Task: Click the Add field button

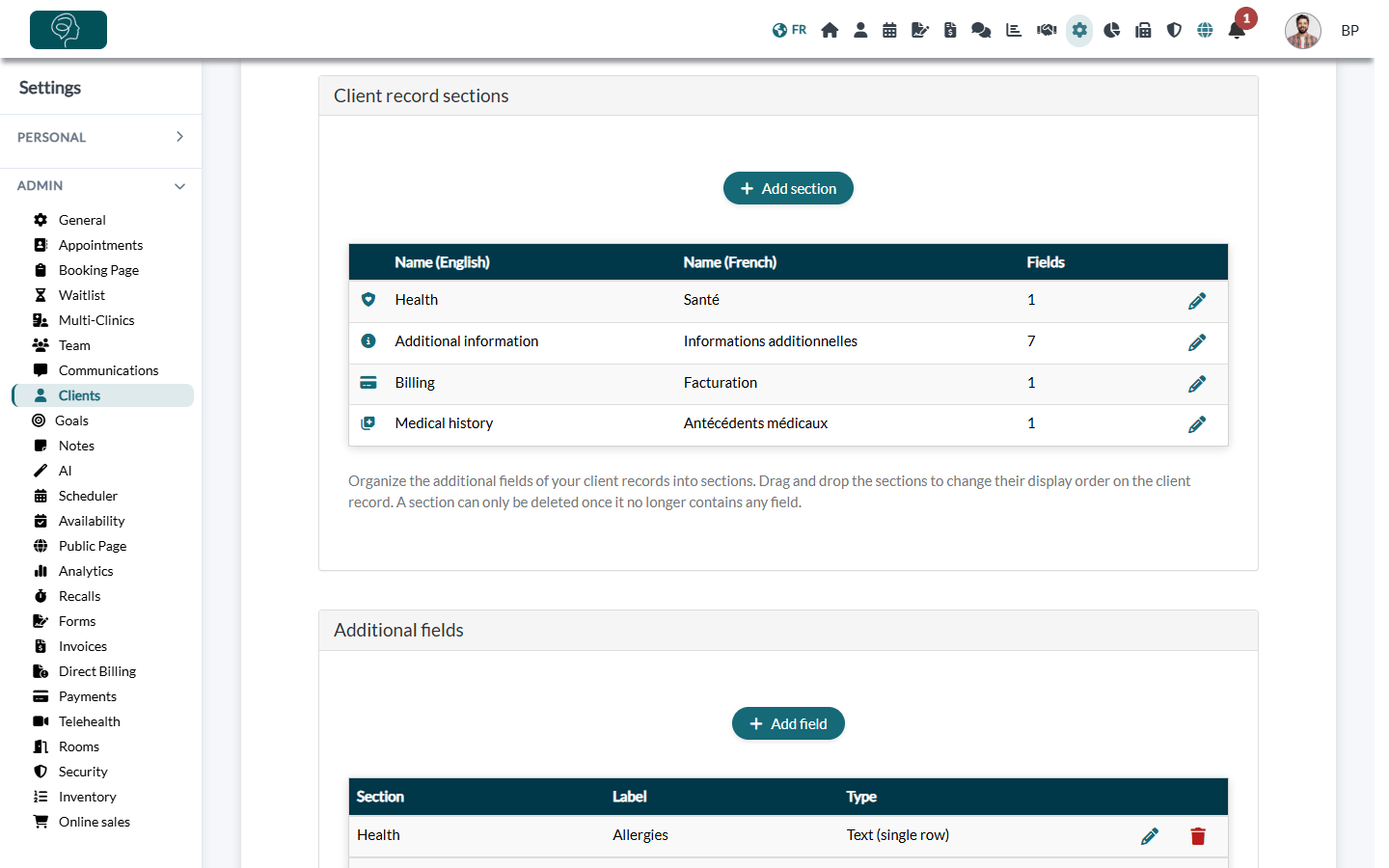Action: [788, 723]
